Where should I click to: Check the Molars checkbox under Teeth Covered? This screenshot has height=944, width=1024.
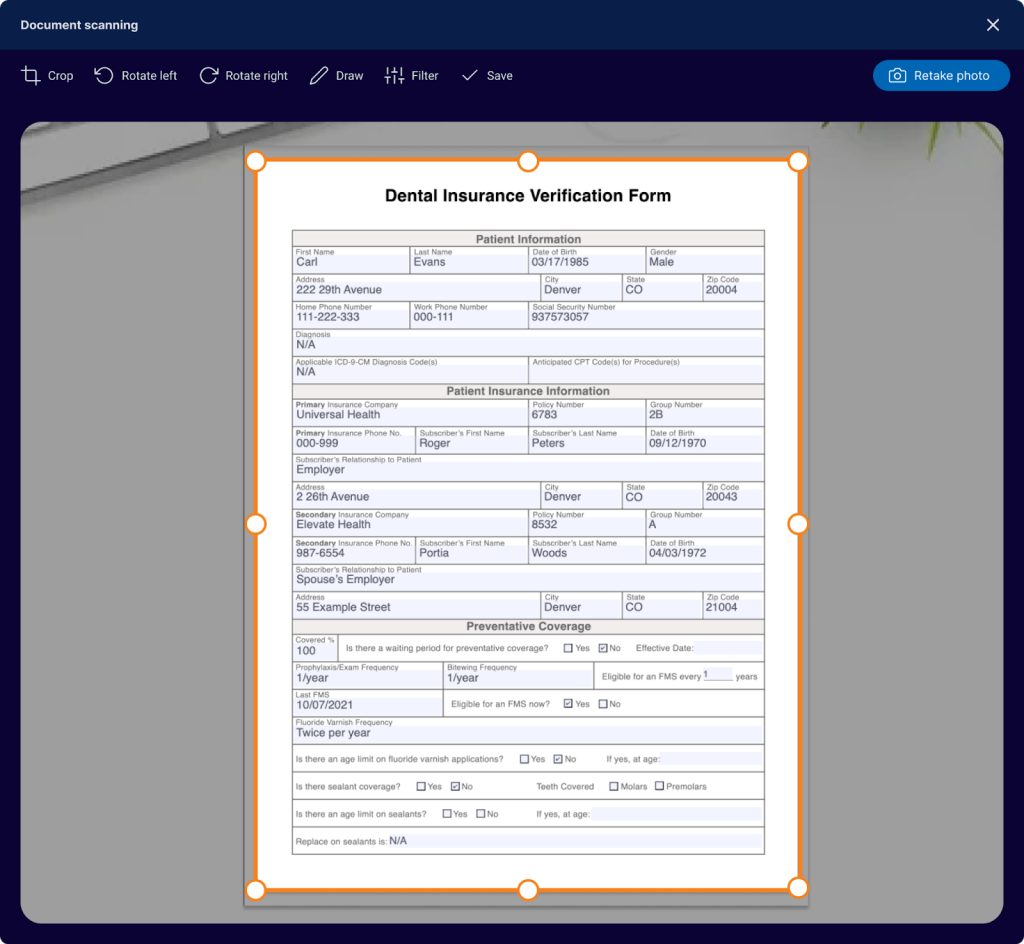click(x=614, y=786)
